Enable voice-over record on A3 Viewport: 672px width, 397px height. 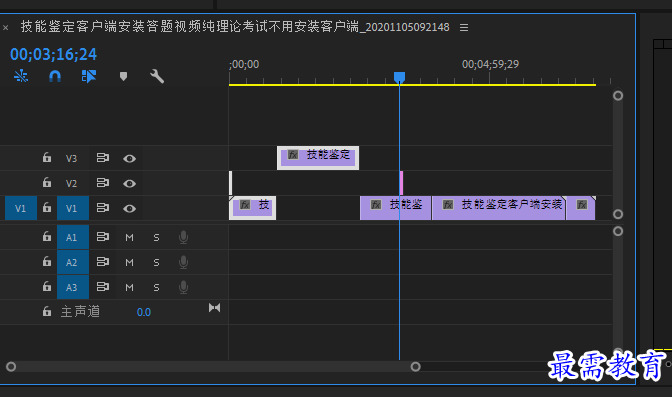point(183,287)
